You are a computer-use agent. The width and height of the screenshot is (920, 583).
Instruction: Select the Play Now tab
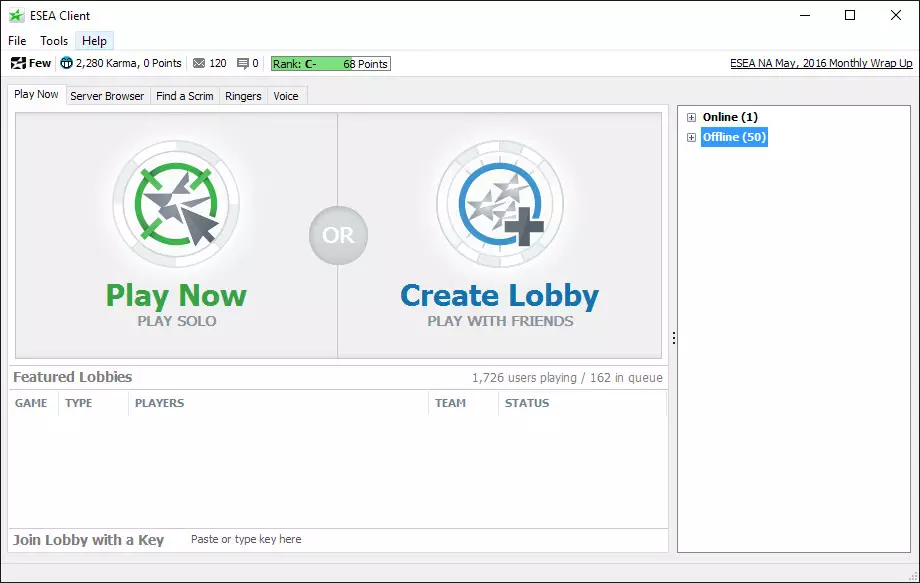[x=36, y=94]
